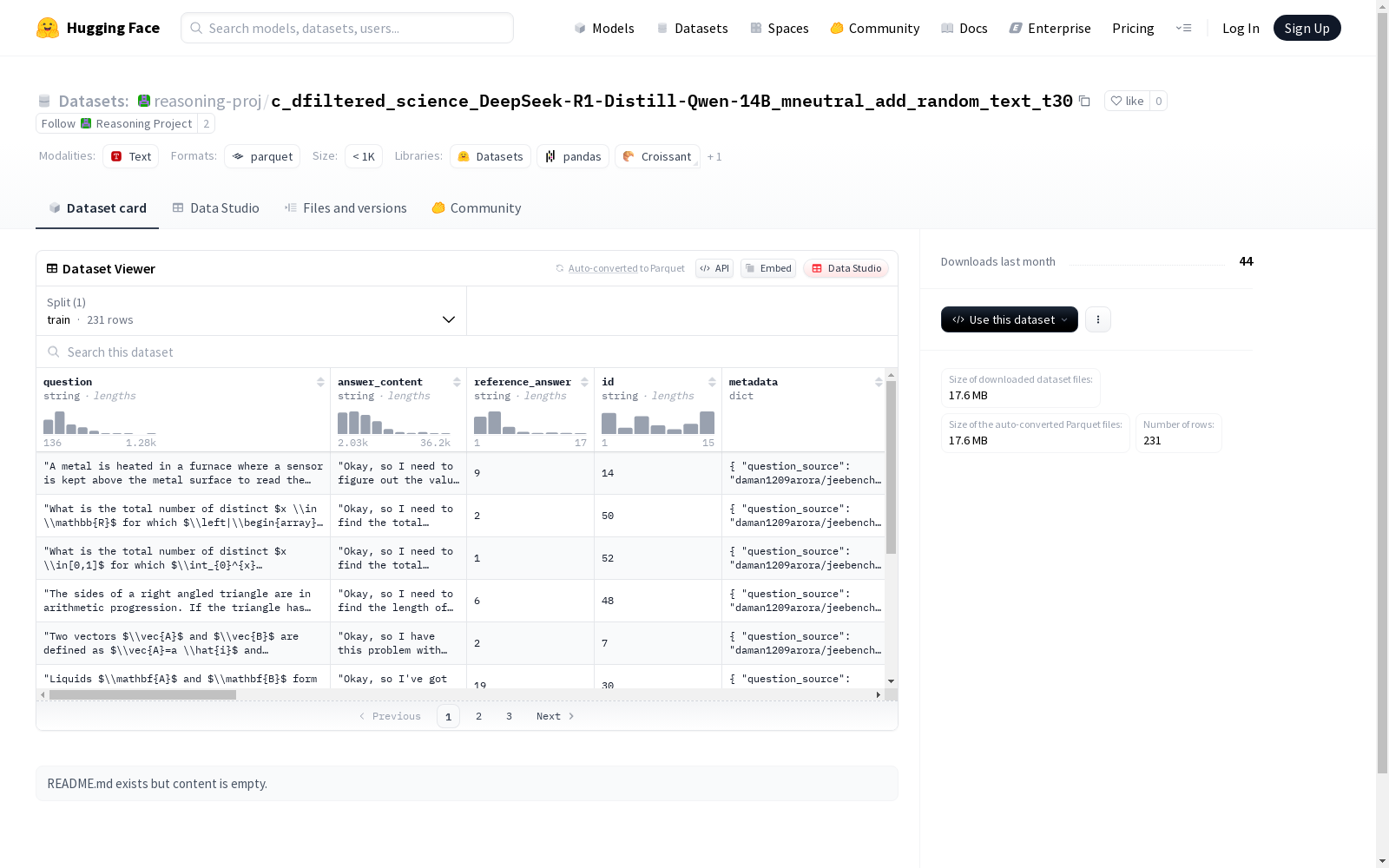Image resolution: width=1389 pixels, height=868 pixels.
Task: Open Datasets in top navigation
Action: click(692, 28)
